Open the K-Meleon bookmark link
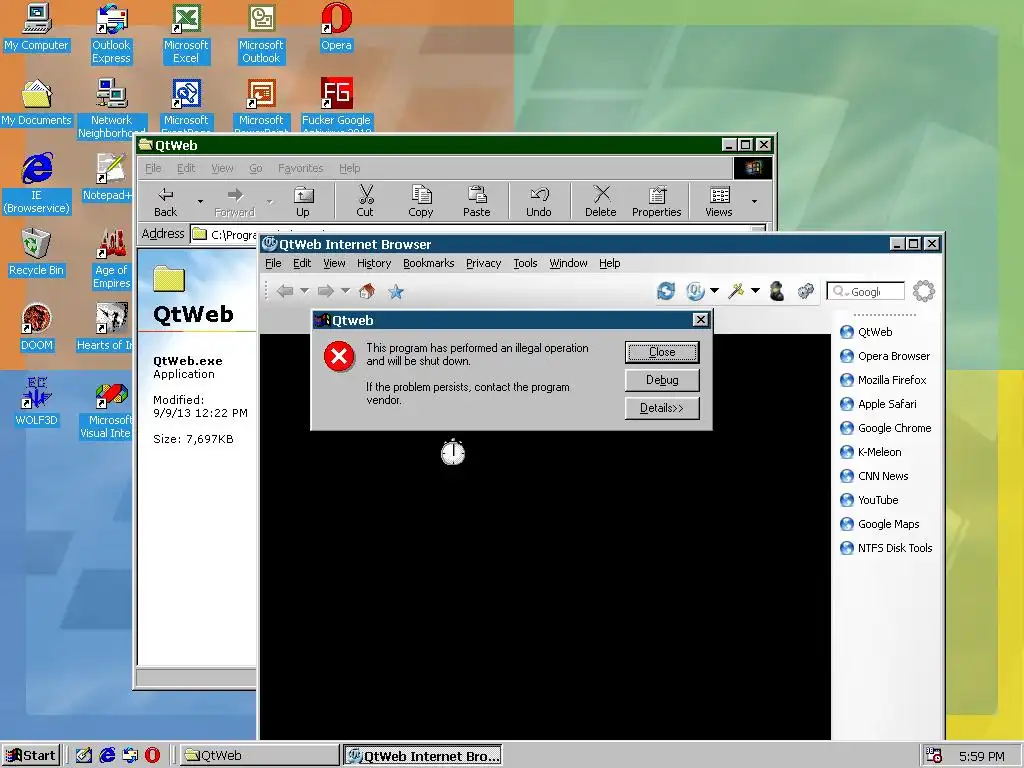 pos(871,452)
